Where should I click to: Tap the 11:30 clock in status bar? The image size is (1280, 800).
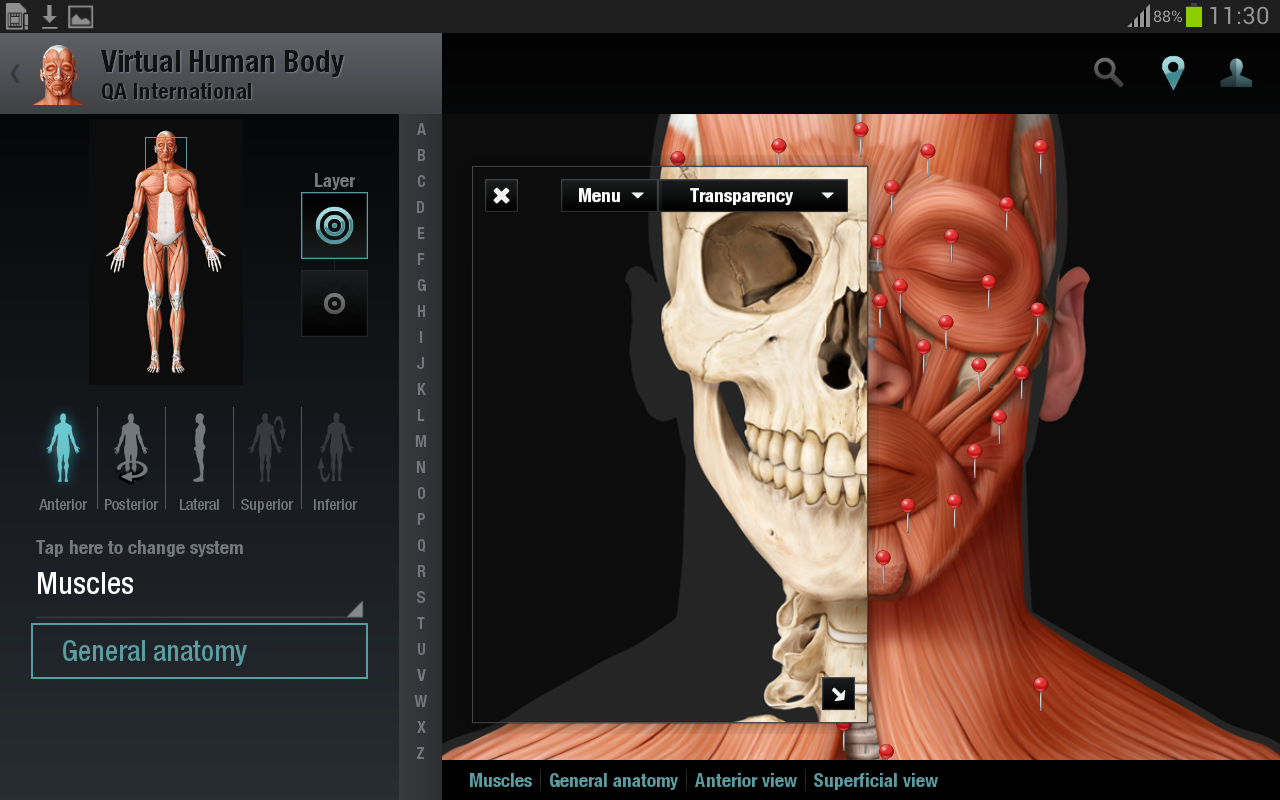pos(1238,16)
